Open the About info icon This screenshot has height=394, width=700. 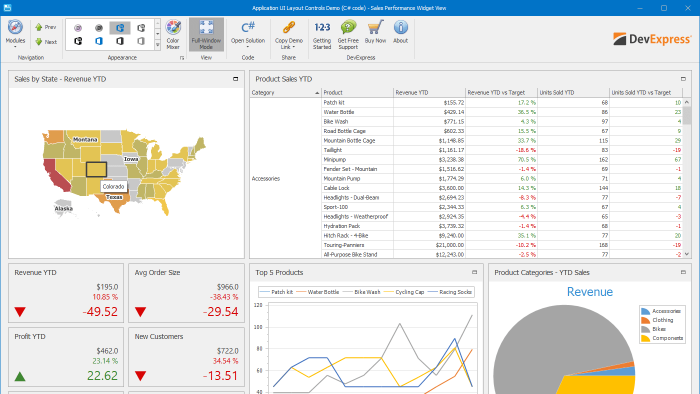pyautogui.click(x=400, y=28)
